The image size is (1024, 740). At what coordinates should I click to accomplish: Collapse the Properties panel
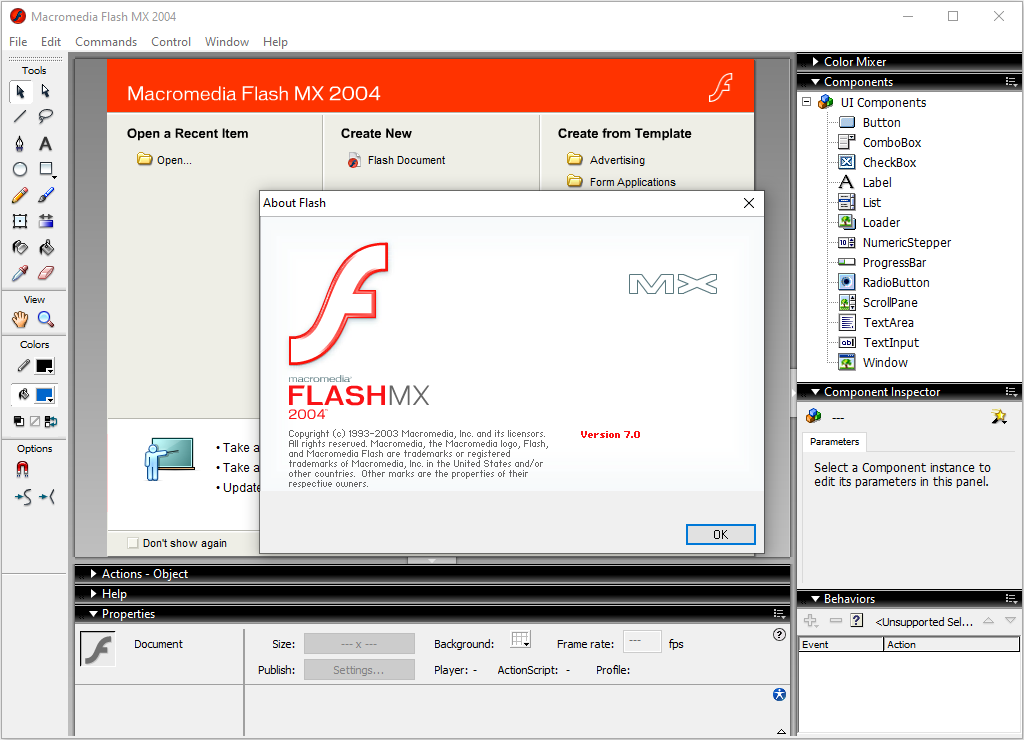pos(93,614)
